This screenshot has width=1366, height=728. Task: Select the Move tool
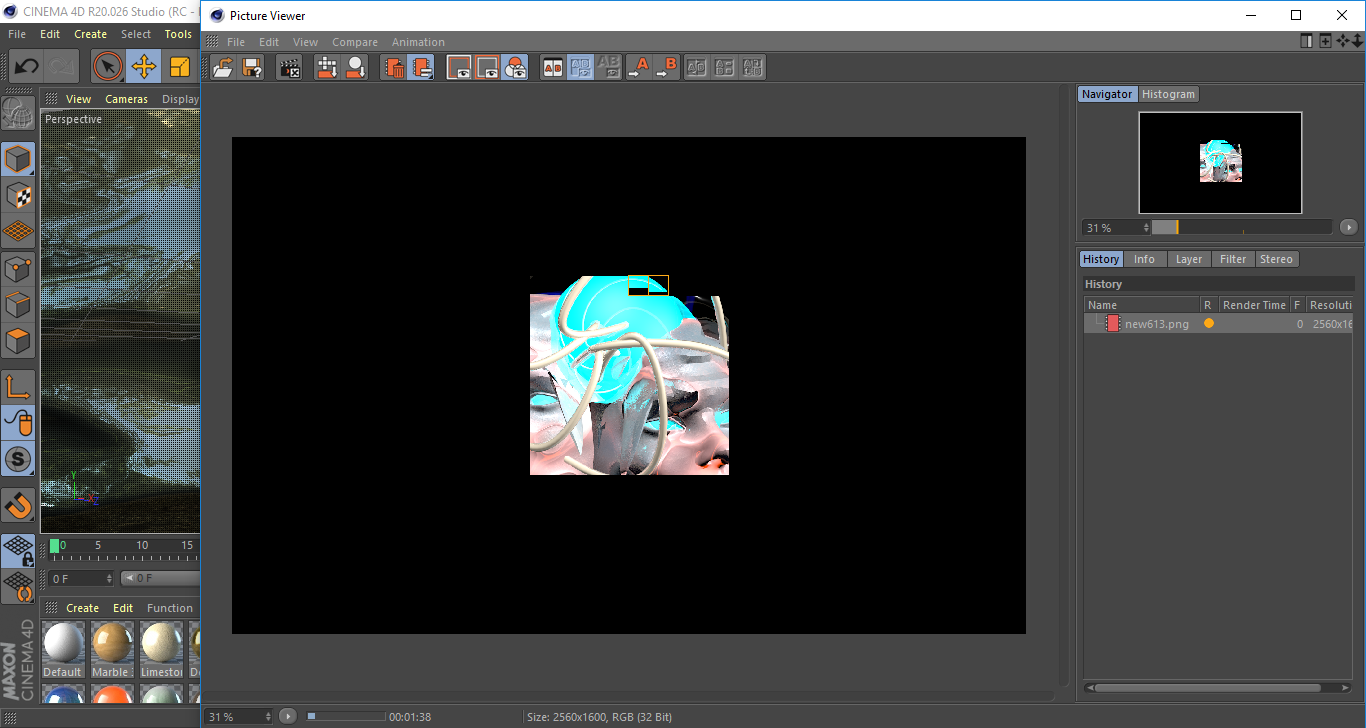[144, 67]
